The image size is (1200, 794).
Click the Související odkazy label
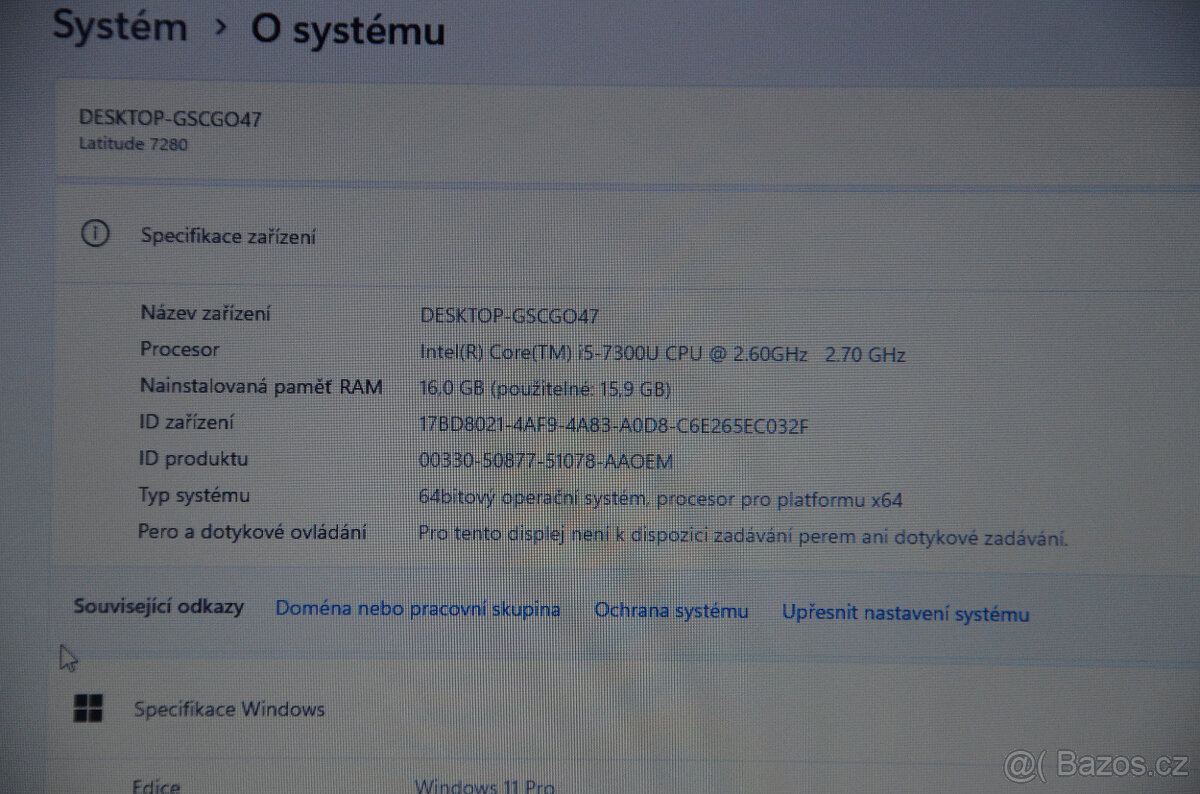(159, 607)
